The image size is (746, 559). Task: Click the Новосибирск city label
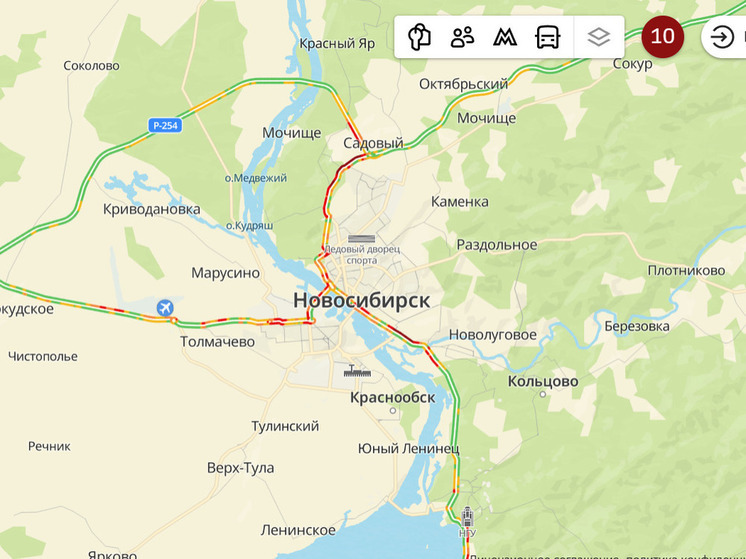click(x=362, y=300)
